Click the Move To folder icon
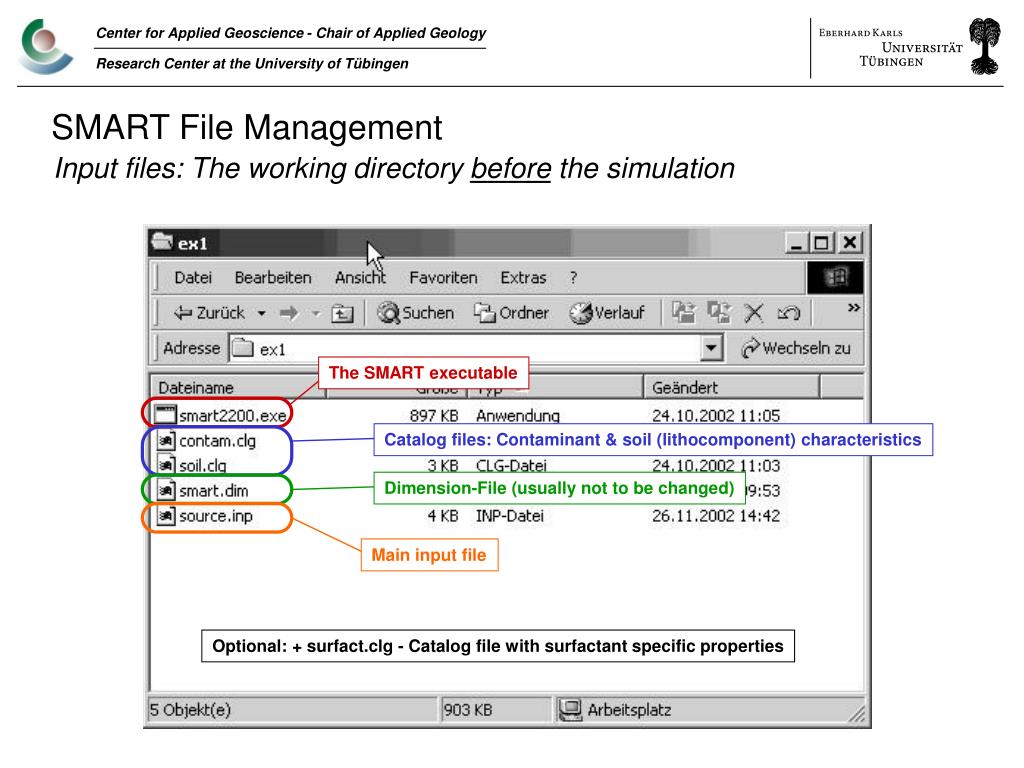The width and height of the screenshot is (1024, 768). (684, 313)
